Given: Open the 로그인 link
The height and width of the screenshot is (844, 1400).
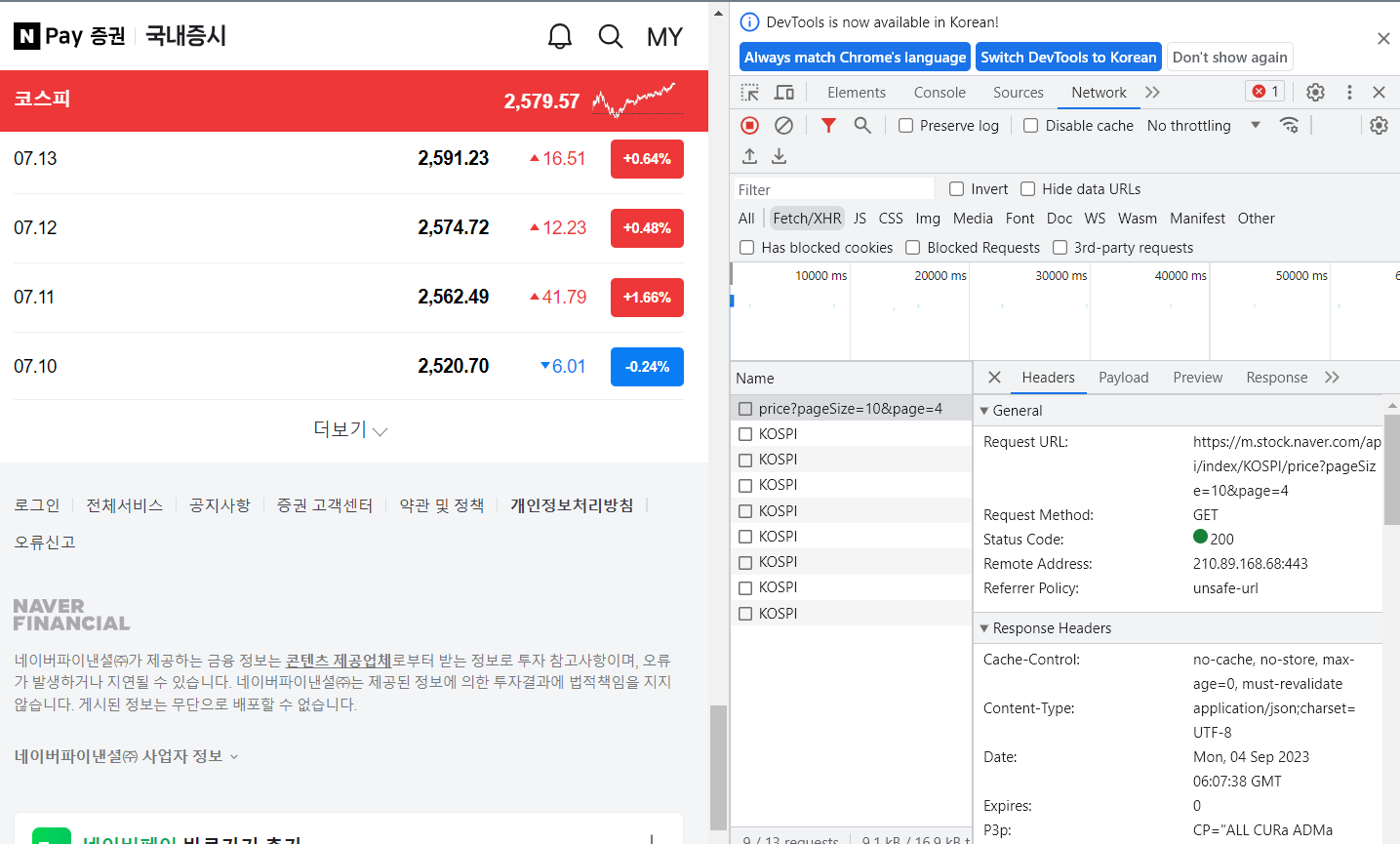Looking at the screenshot, I should coord(37,505).
